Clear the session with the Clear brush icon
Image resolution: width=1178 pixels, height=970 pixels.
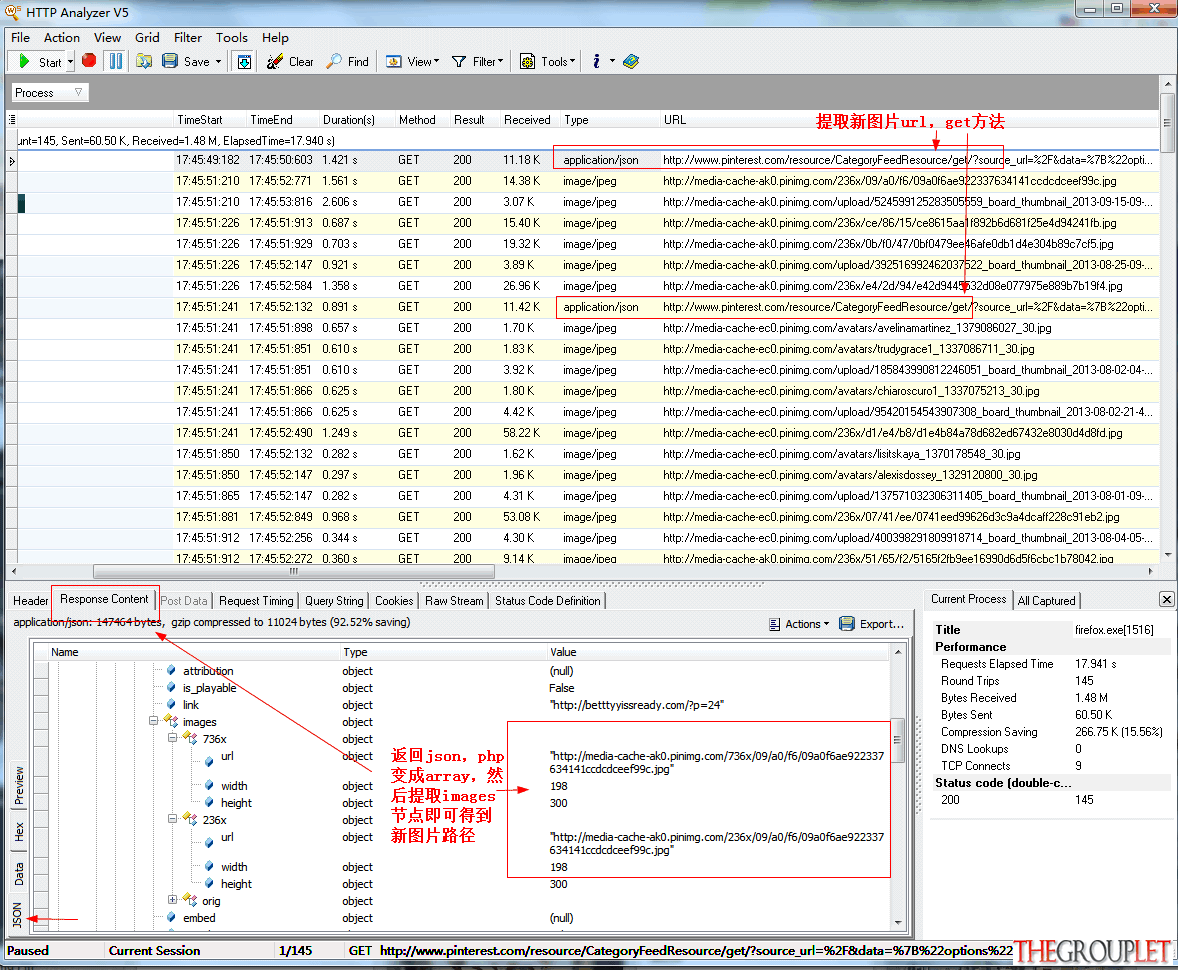point(275,62)
